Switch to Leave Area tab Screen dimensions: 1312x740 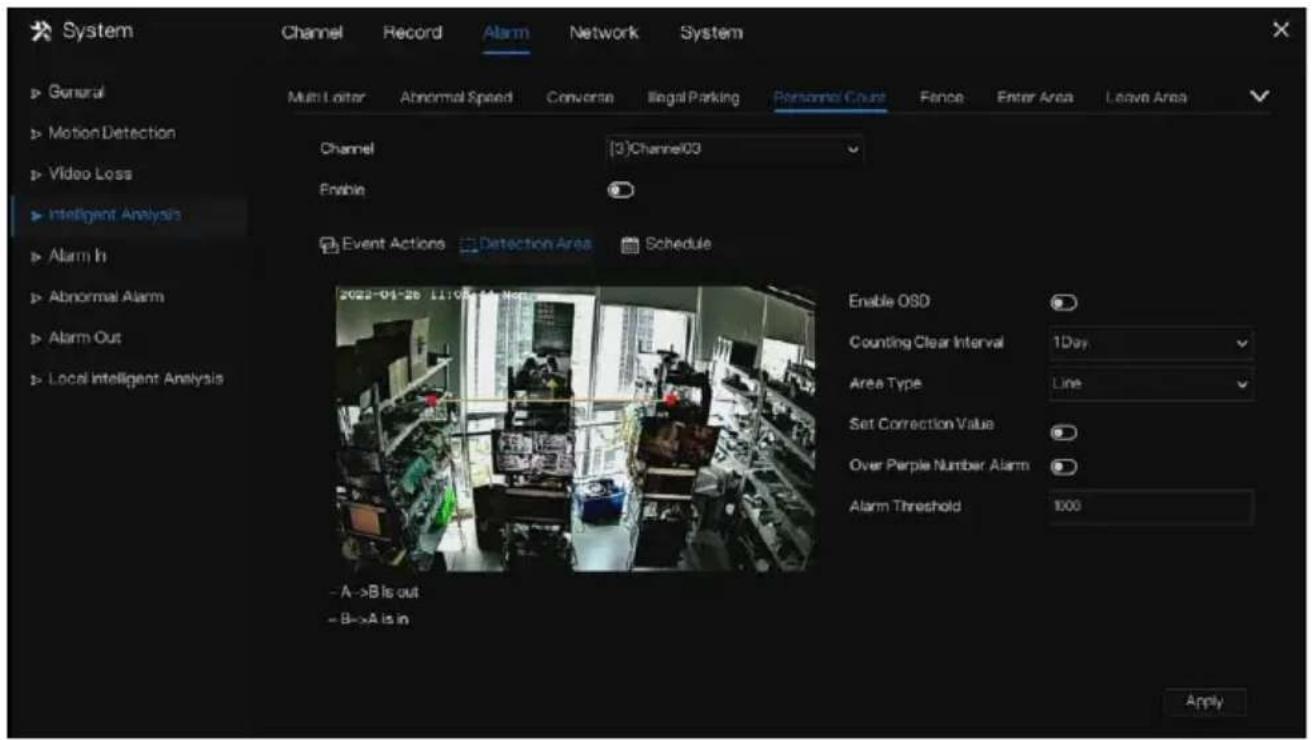[x=1146, y=97]
